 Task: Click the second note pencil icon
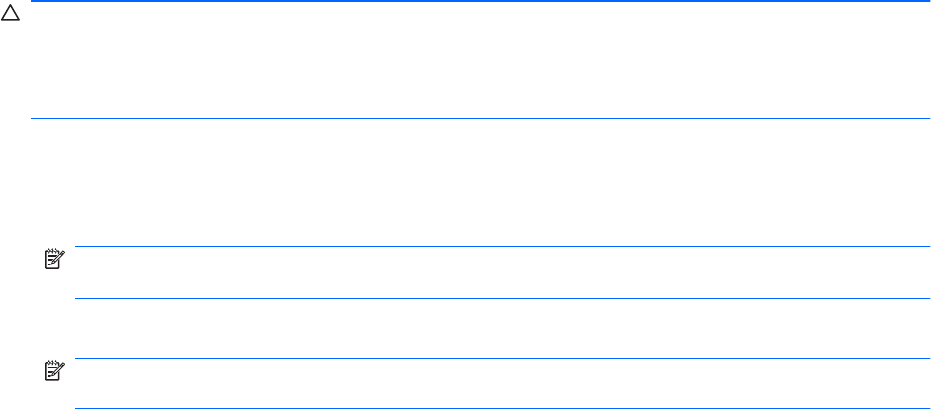click(54, 370)
